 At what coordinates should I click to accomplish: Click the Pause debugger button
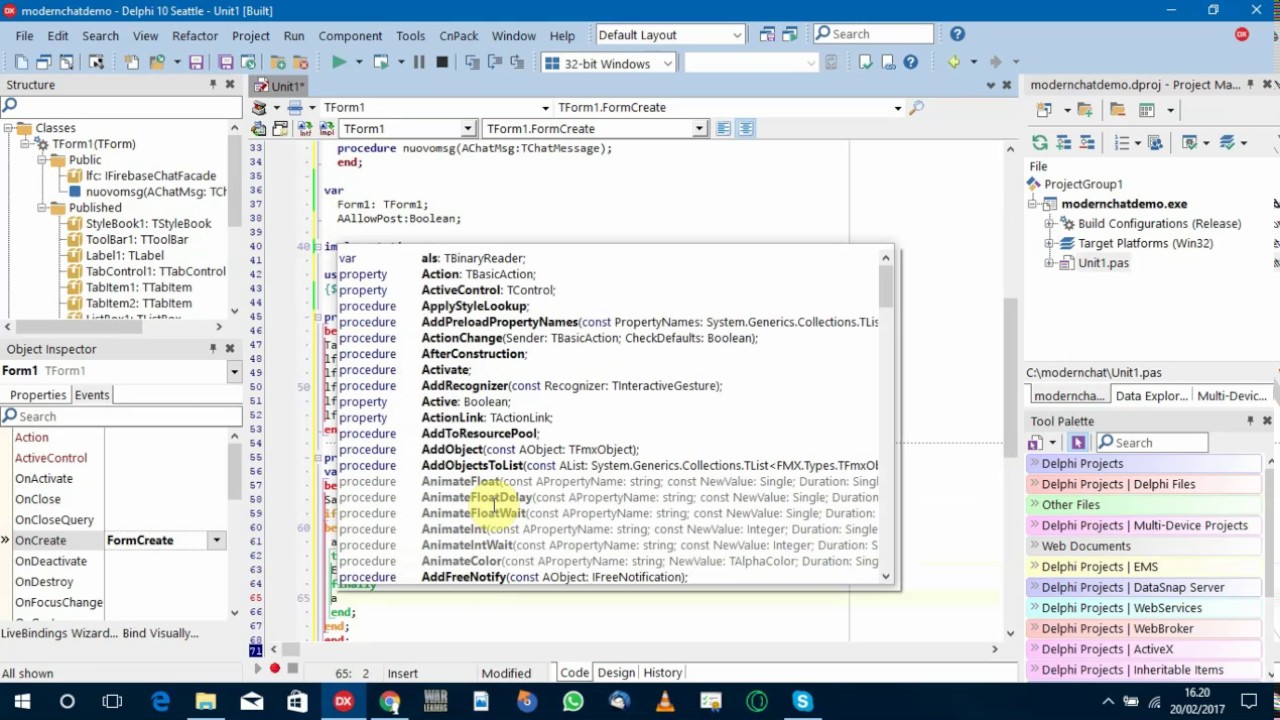click(x=419, y=63)
